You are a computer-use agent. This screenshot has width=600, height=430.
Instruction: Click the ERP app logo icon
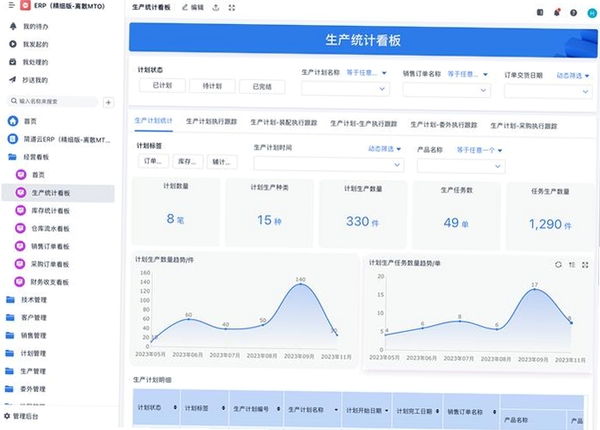25,5
